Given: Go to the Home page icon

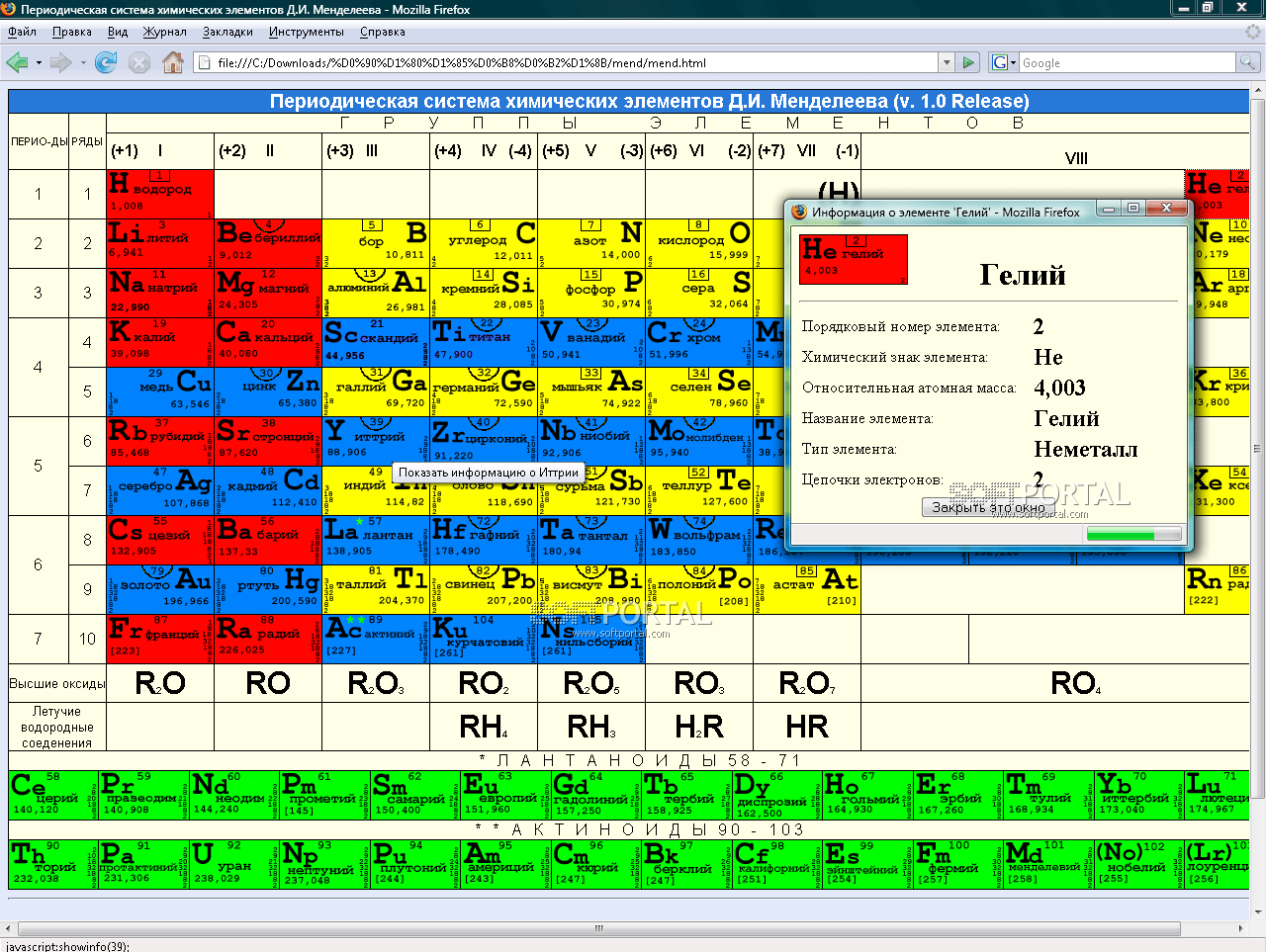Looking at the screenshot, I should tap(173, 62).
